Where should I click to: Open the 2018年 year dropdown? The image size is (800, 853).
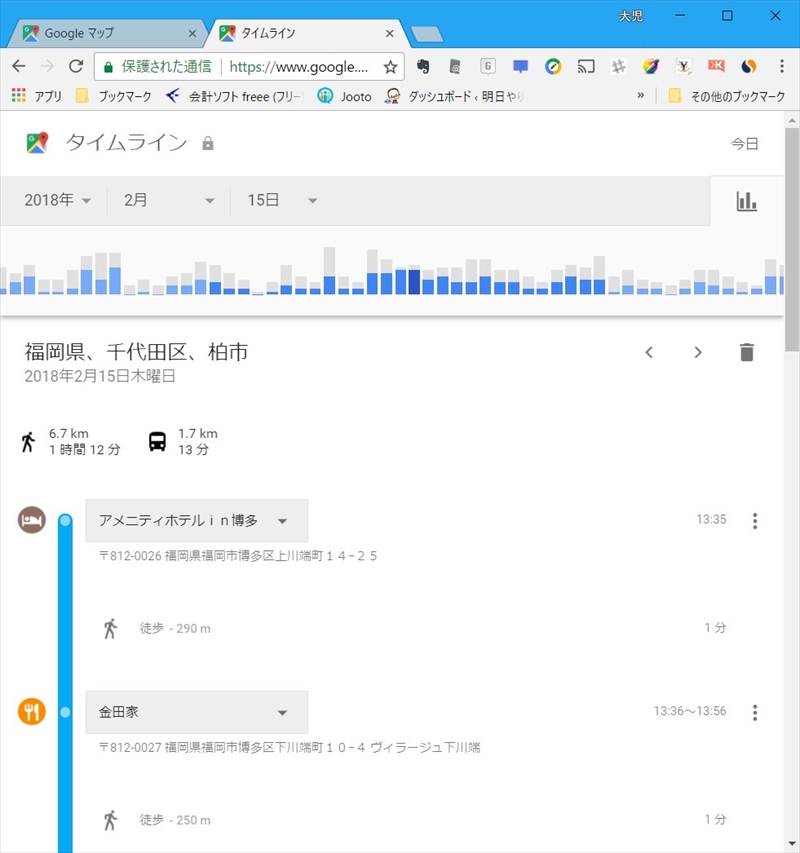57,200
